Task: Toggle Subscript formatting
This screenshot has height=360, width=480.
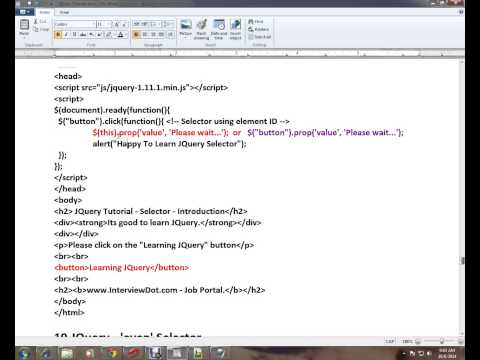Action: coord(91,34)
